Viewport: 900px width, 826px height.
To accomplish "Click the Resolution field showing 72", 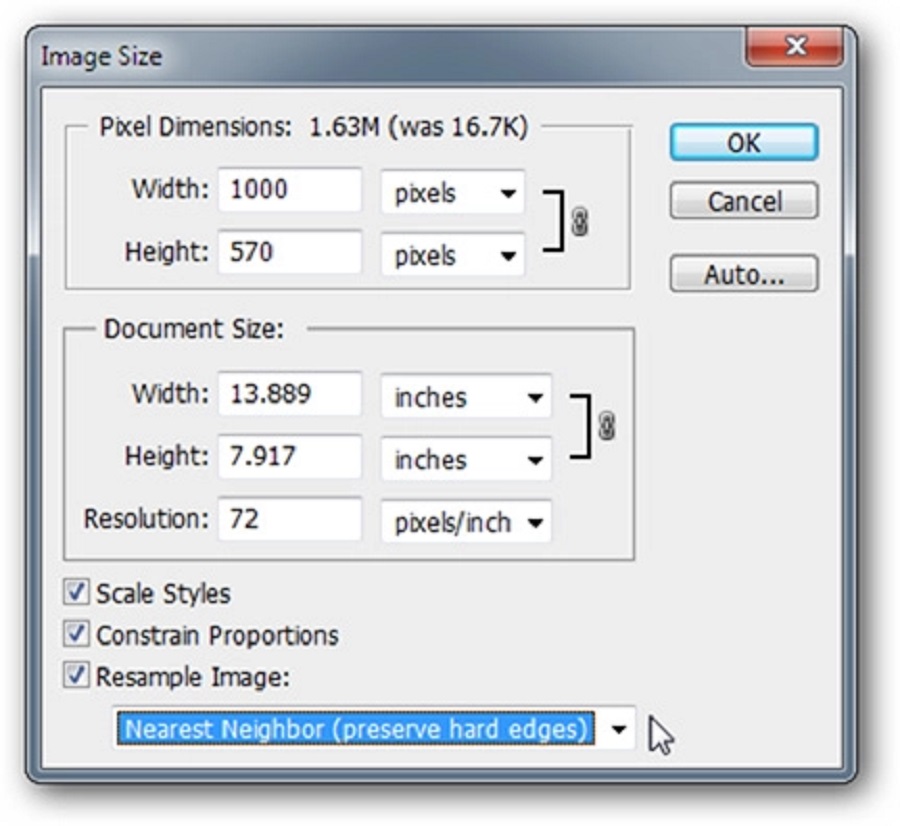I will pyautogui.click(x=290, y=520).
